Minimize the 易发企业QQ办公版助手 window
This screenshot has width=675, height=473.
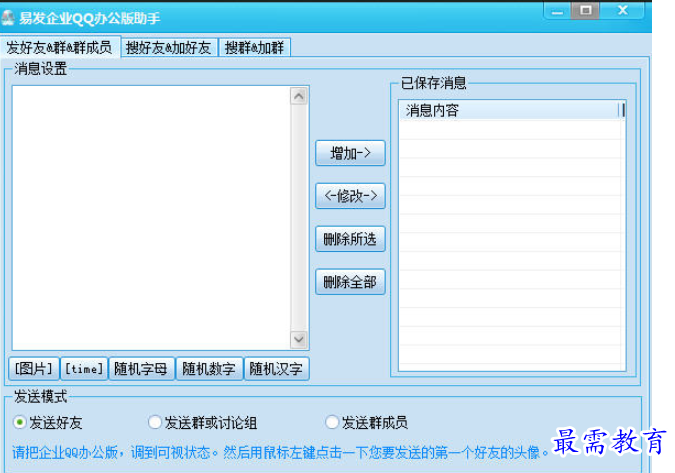click(x=557, y=11)
